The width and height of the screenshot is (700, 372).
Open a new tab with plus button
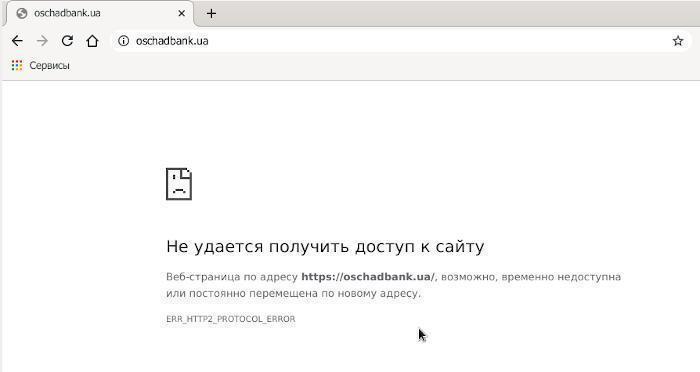(x=211, y=13)
